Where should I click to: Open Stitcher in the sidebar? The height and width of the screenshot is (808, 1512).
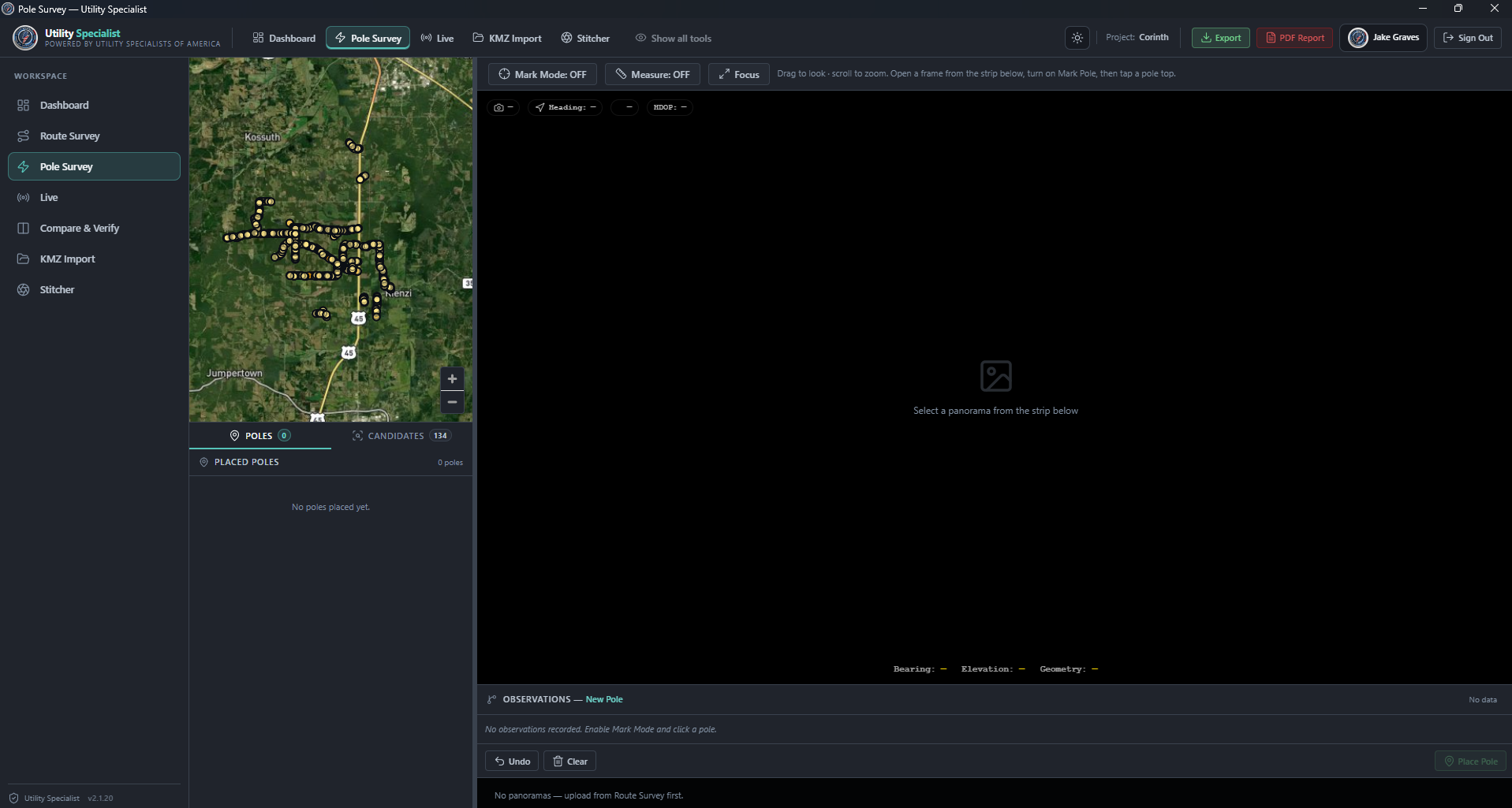pyautogui.click(x=94, y=289)
